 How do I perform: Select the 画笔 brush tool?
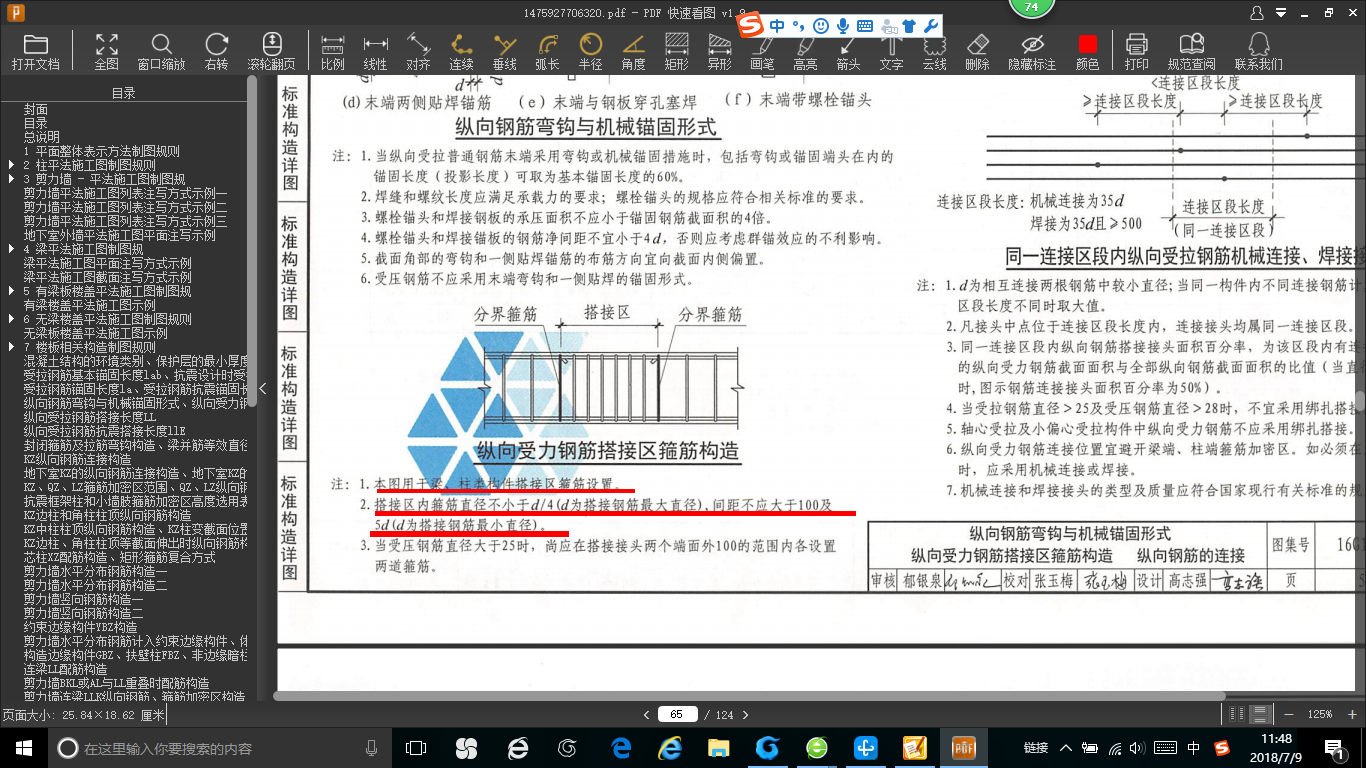point(762,51)
